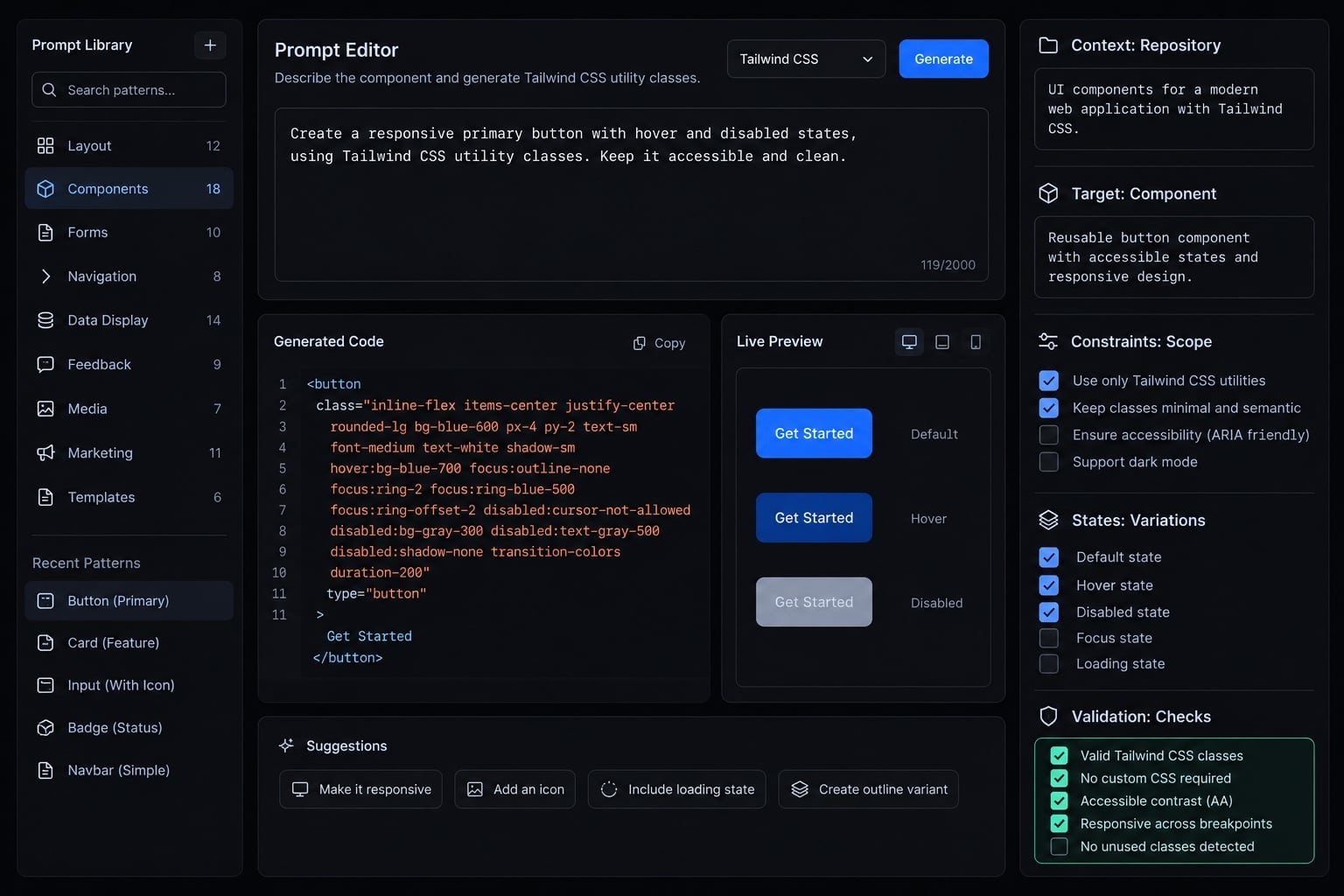The image size is (1344, 896).
Task: Choose Create outline variant suggestion
Action: (869, 789)
